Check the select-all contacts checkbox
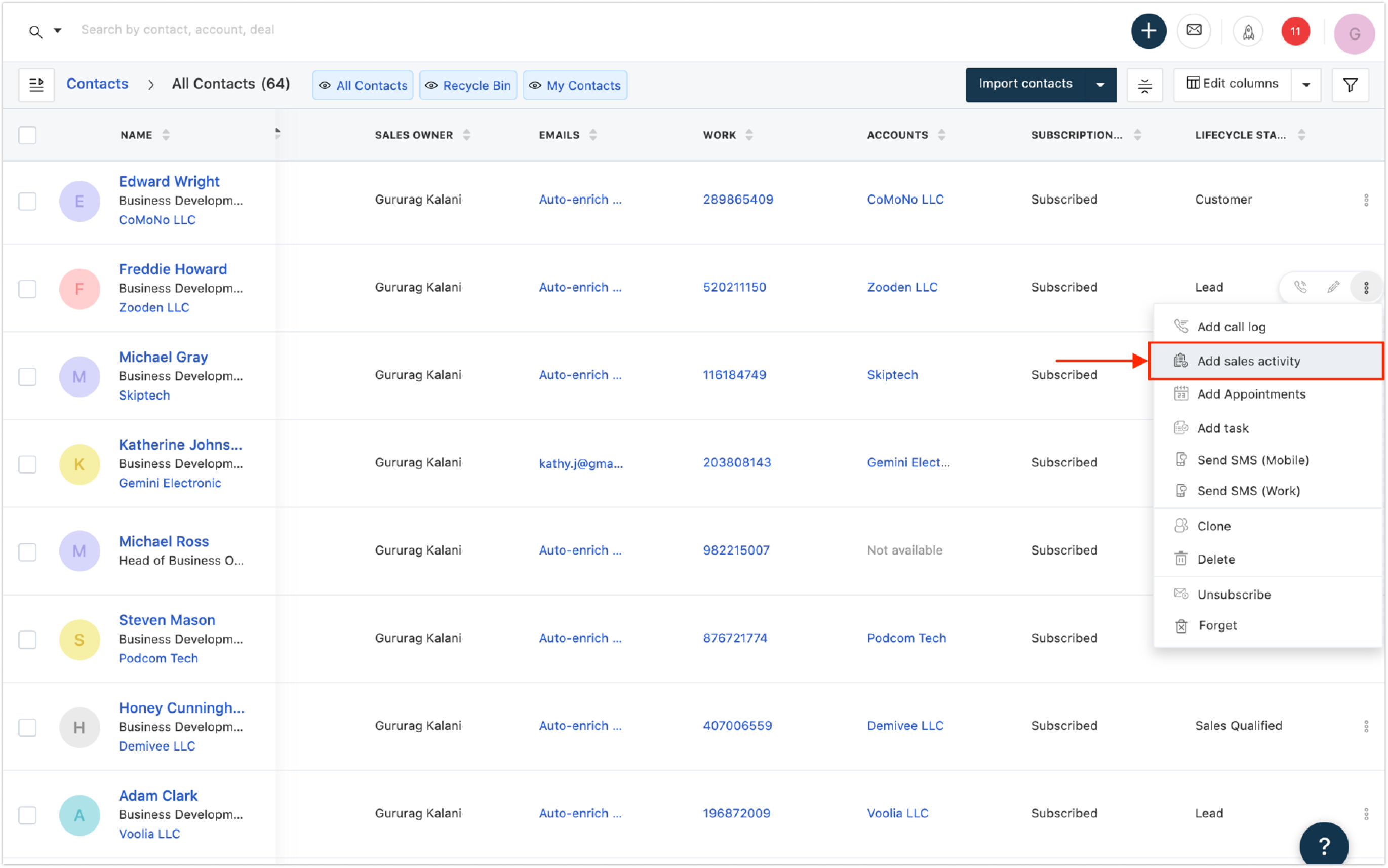The image size is (1388, 868). 27,135
